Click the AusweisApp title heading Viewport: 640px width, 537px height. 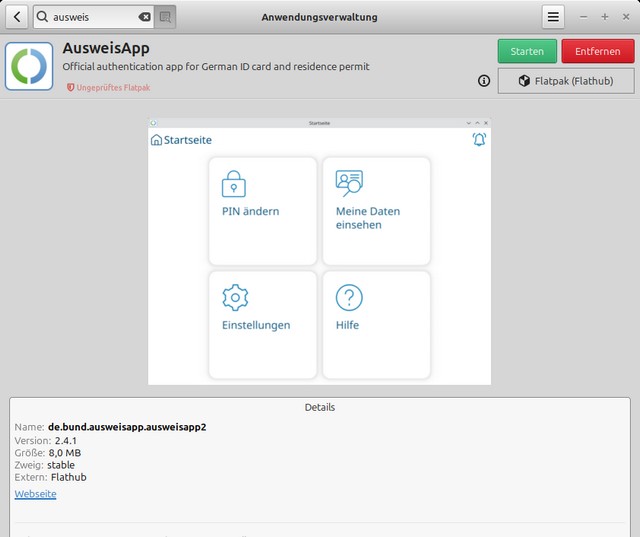click(106, 48)
